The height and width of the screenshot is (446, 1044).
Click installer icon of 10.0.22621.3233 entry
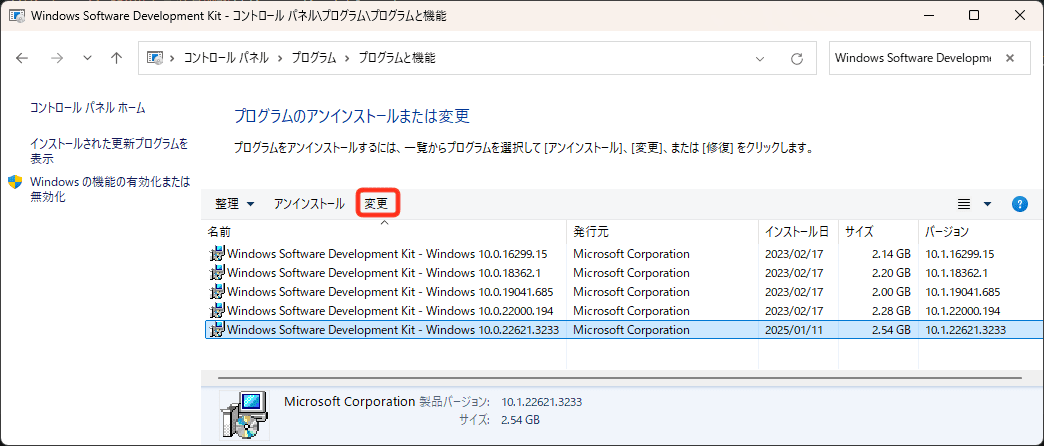point(217,330)
